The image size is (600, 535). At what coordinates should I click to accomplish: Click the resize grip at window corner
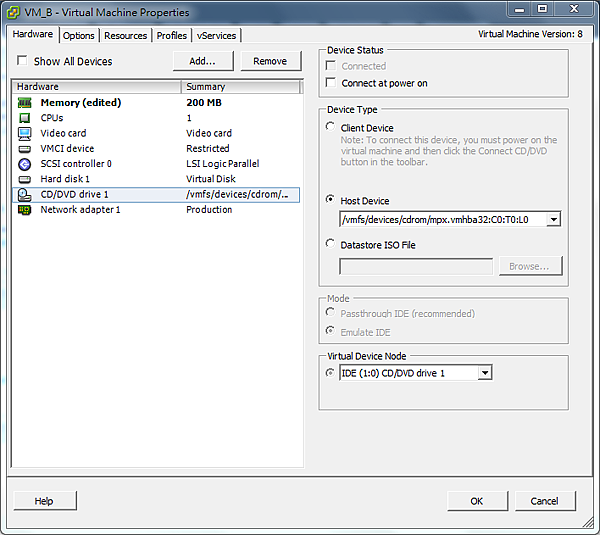tap(588, 522)
